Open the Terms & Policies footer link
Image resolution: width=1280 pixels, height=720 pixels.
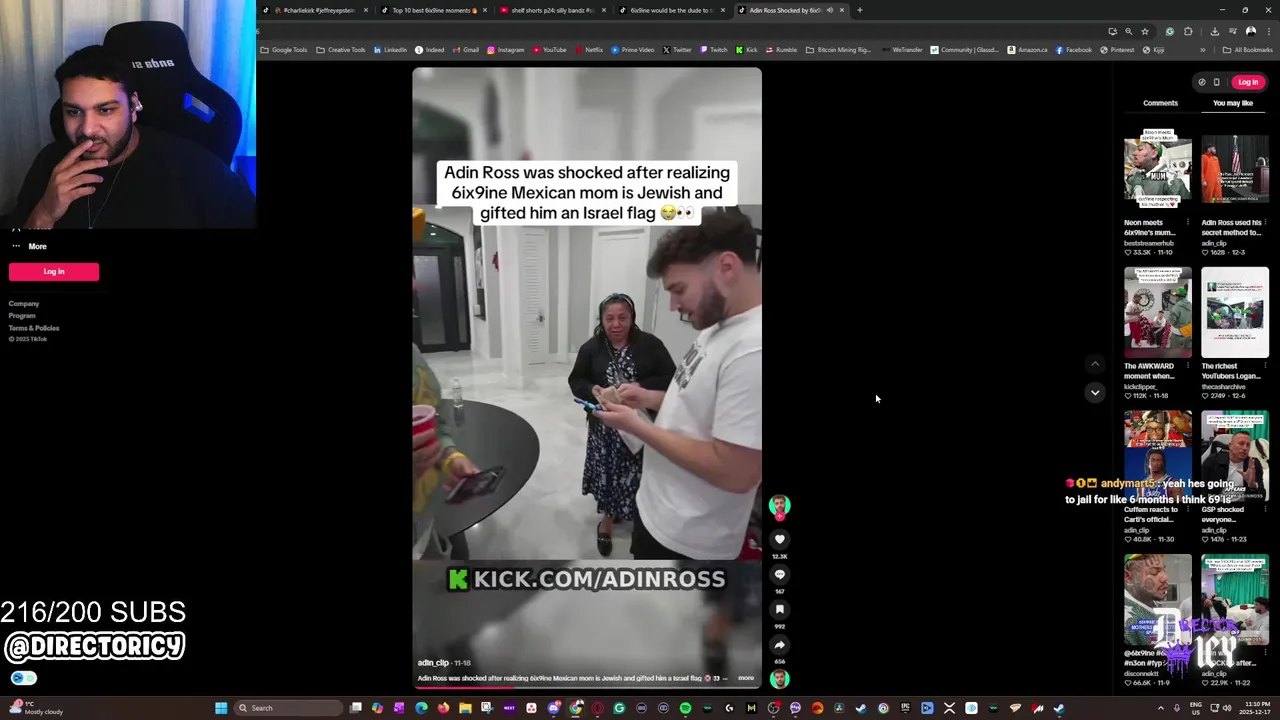(x=34, y=328)
